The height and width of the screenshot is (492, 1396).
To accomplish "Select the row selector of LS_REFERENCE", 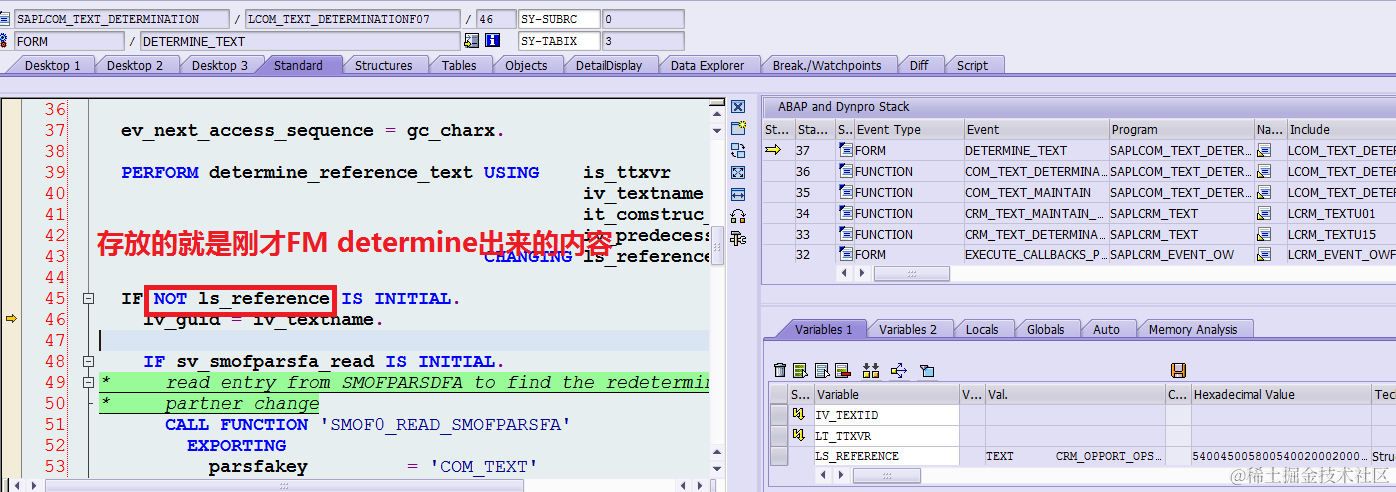I will 778,456.
